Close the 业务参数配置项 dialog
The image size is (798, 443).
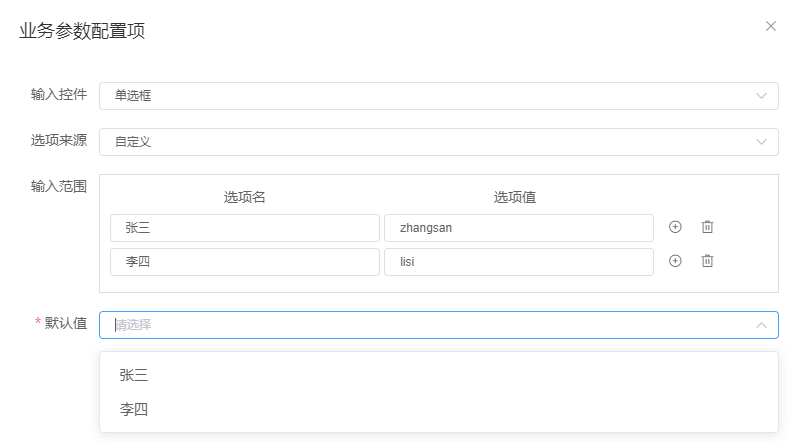coord(770,26)
